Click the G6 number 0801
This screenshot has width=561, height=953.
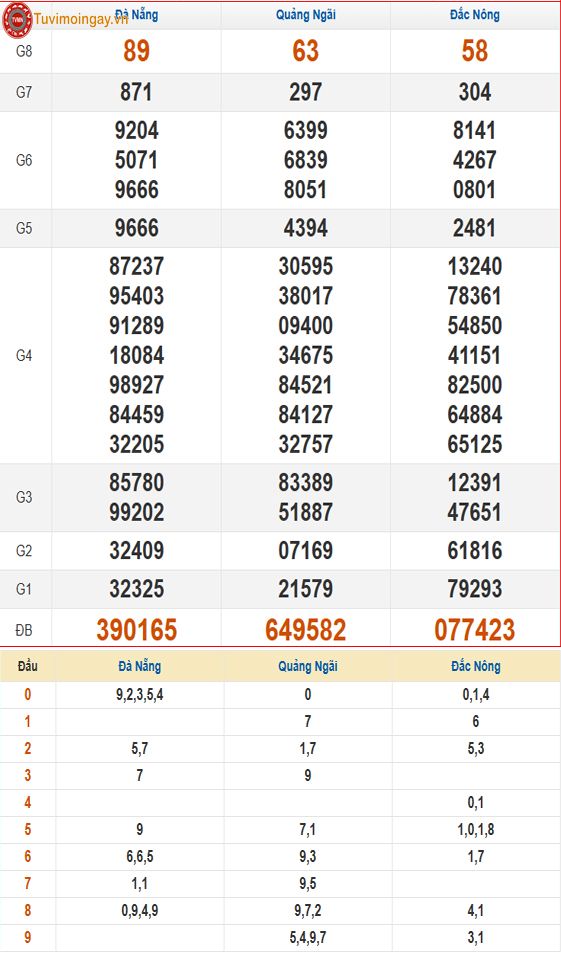(475, 190)
